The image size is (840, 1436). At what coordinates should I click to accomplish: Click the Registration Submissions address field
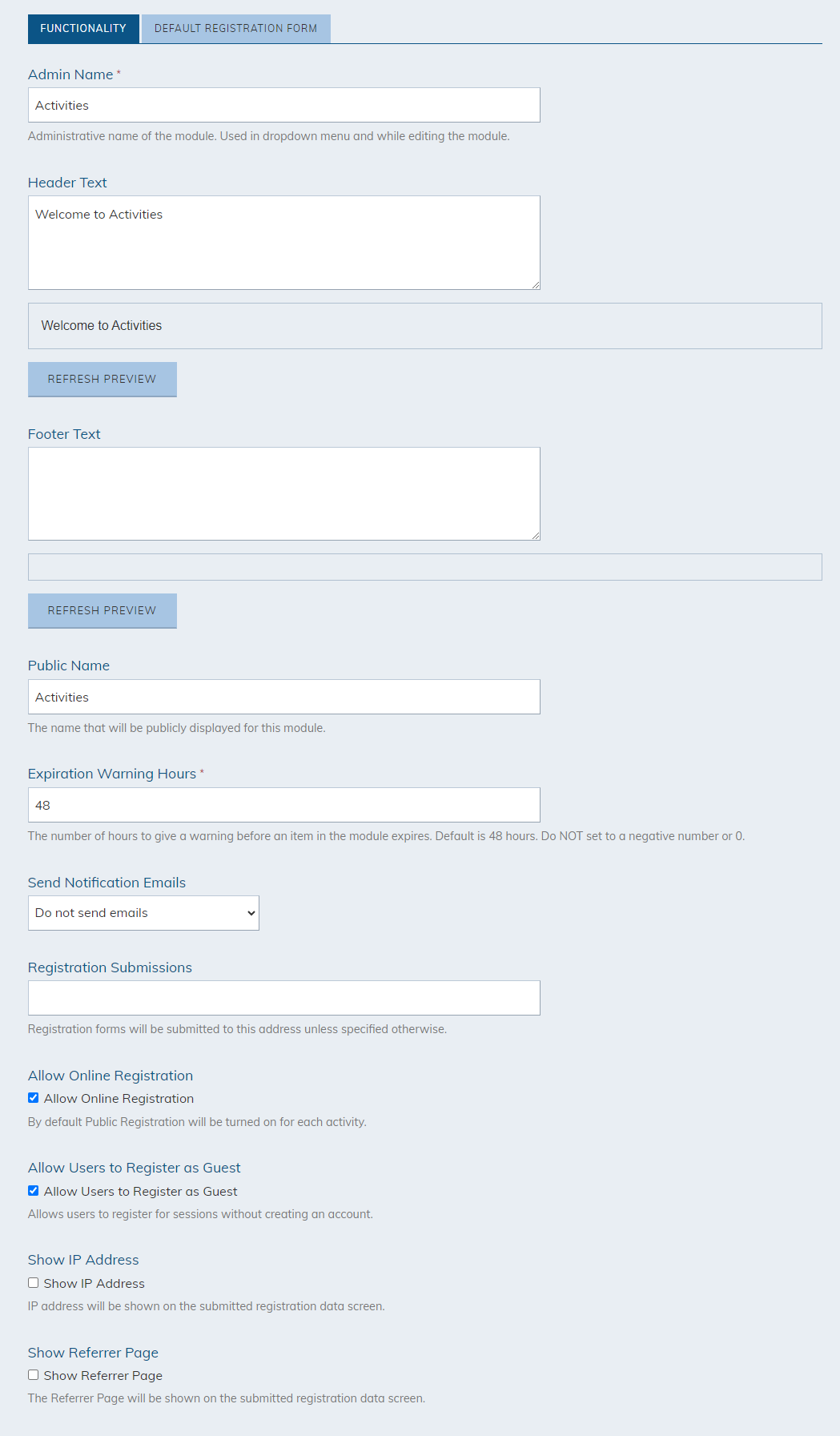tap(284, 998)
